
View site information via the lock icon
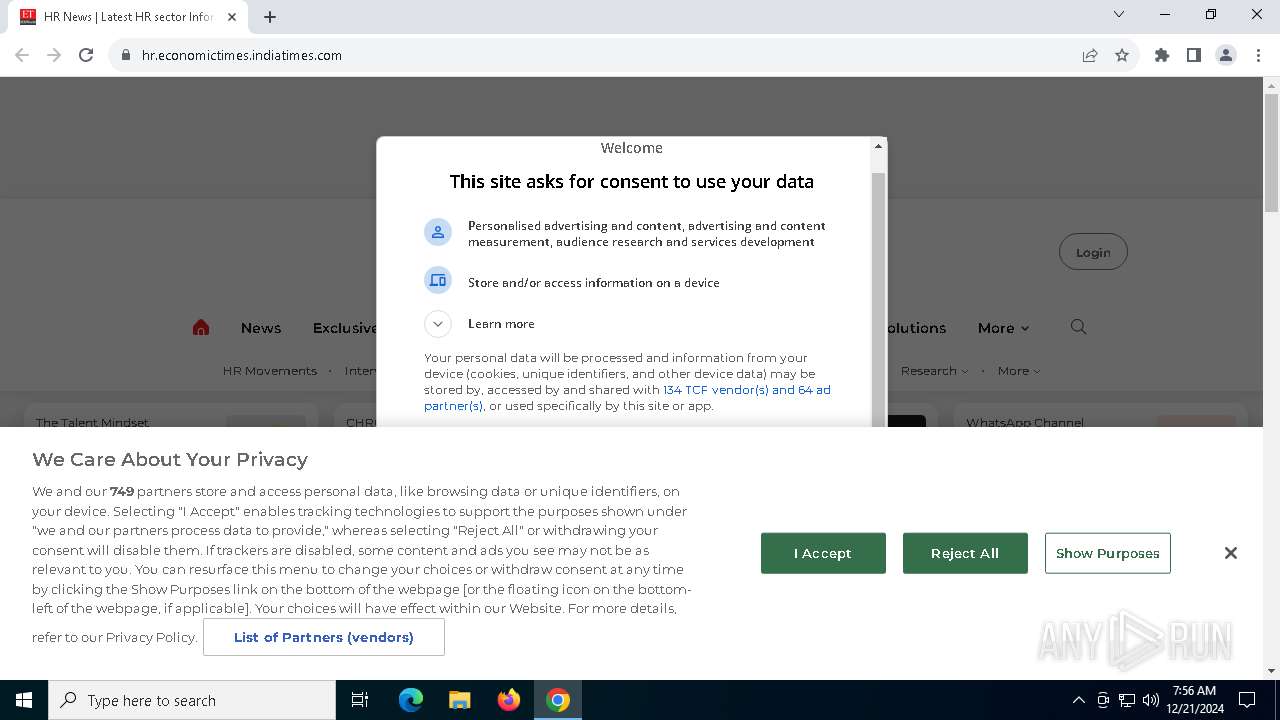pos(126,55)
